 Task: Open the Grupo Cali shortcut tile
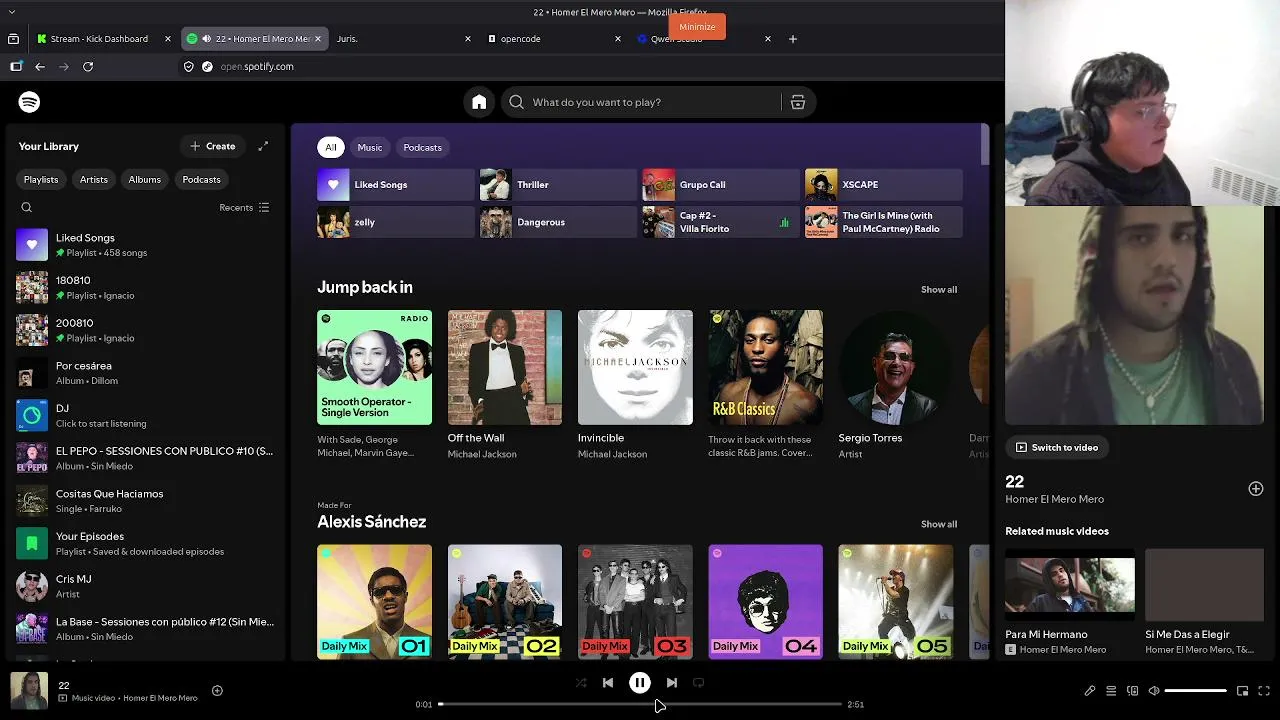(x=720, y=185)
